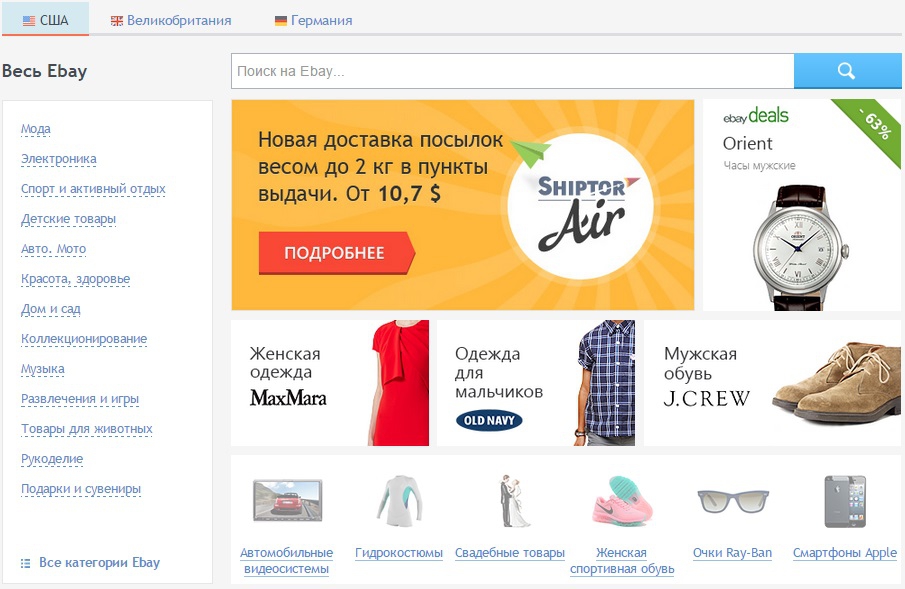Click the Часы мужские caption

(x=760, y=166)
